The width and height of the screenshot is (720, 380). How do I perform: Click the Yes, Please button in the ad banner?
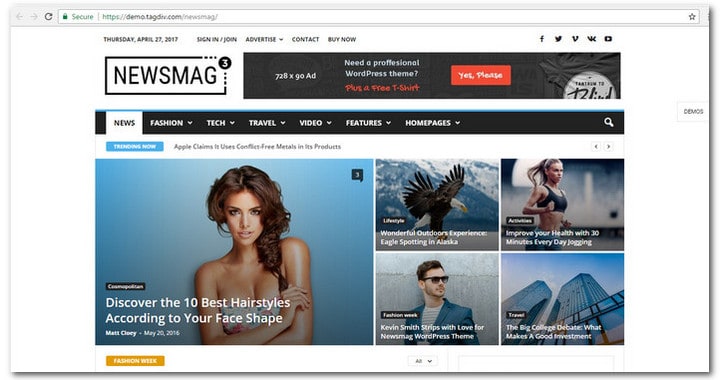[481, 75]
